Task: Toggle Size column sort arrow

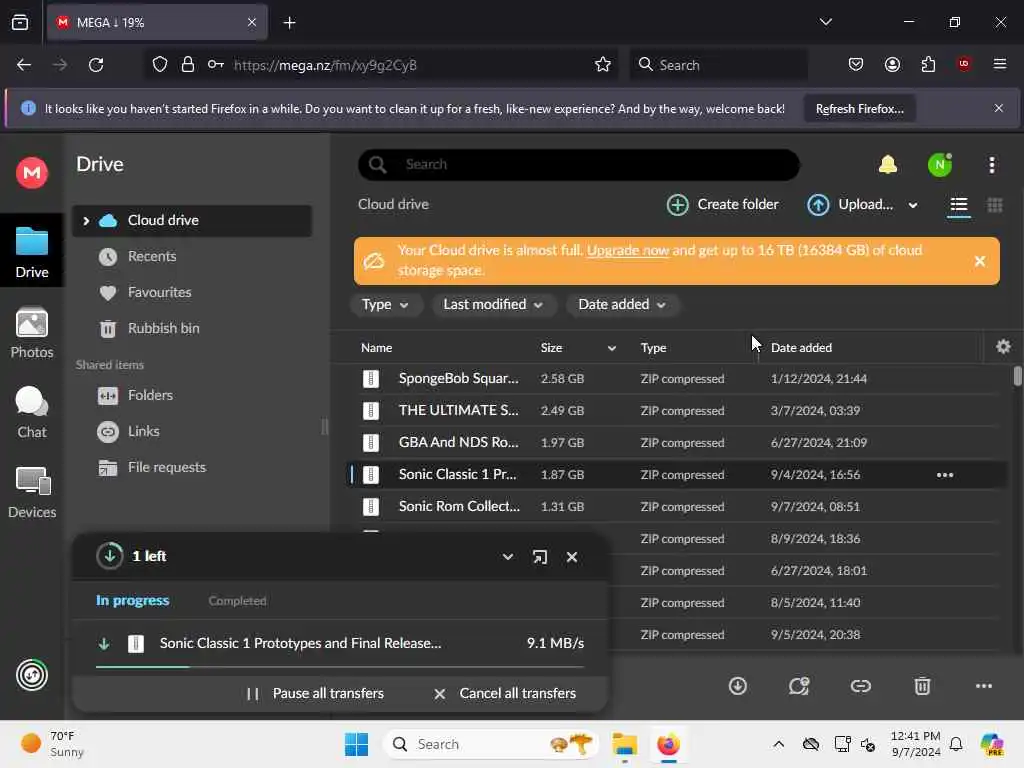Action: point(611,348)
